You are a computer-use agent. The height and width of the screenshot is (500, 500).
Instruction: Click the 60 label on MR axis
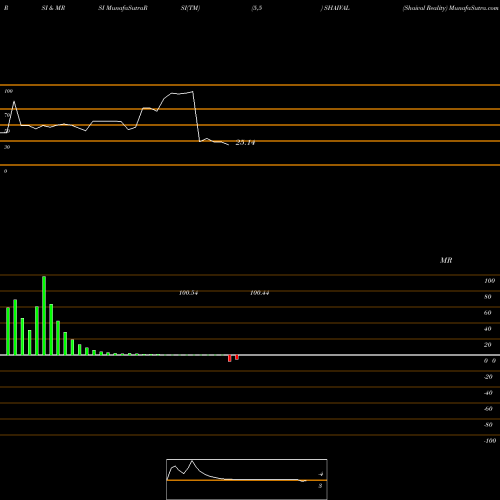tap(488, 313)
